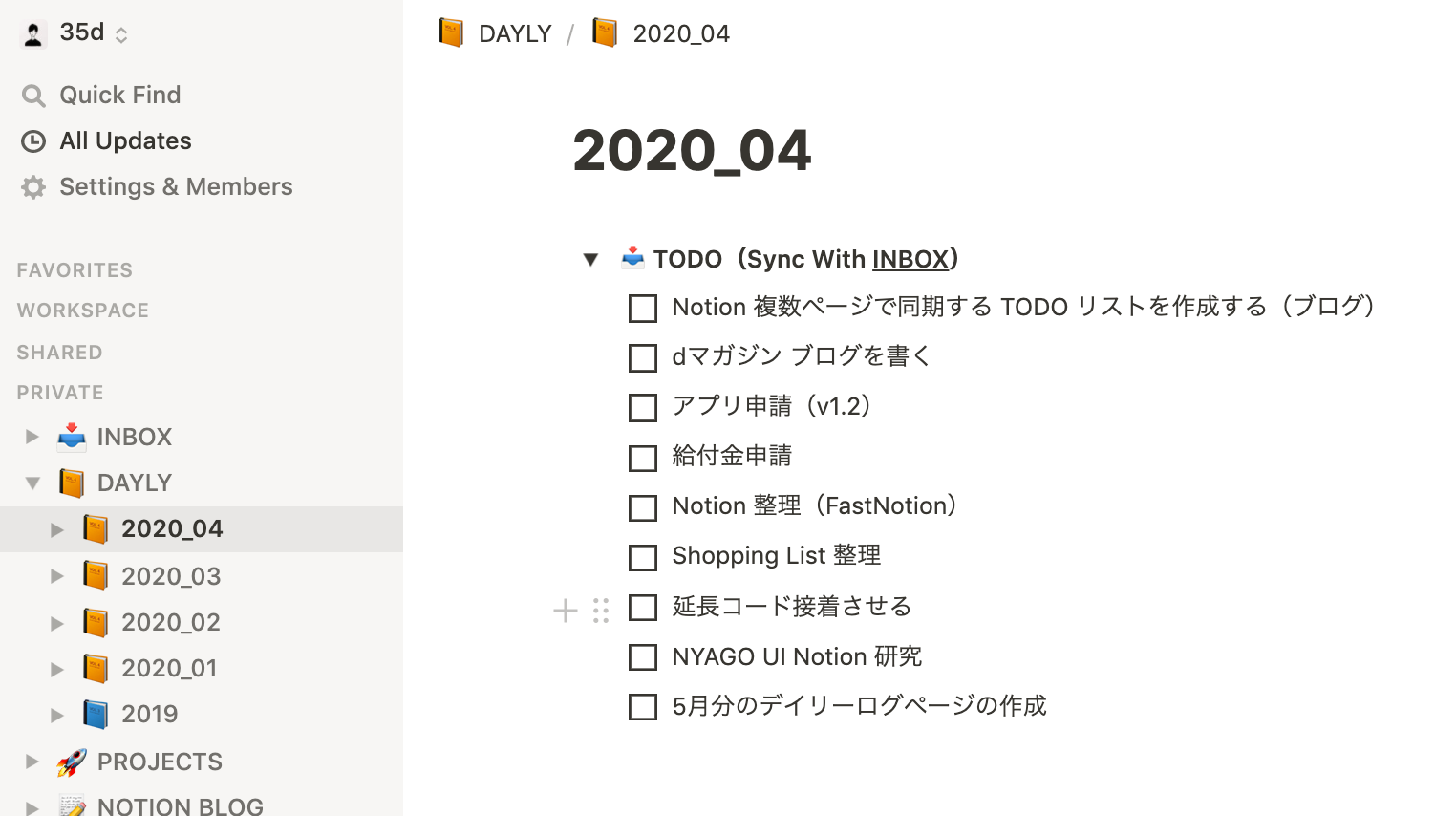Click the six-dot drag handle icon
1456x816 pixels.
601,611
